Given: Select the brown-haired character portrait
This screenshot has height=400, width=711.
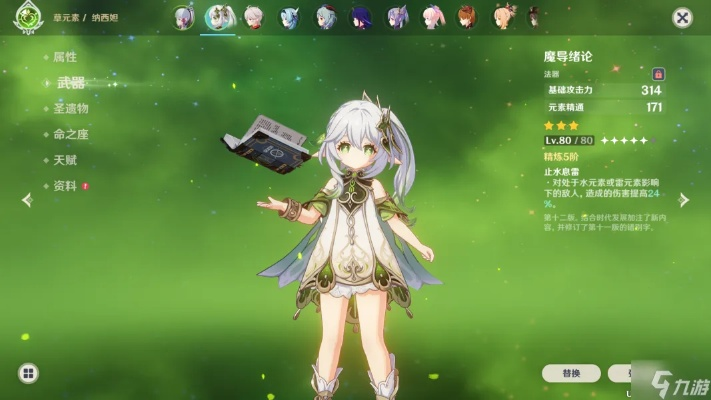Looking at the screenshot, I should click(467, 17).
